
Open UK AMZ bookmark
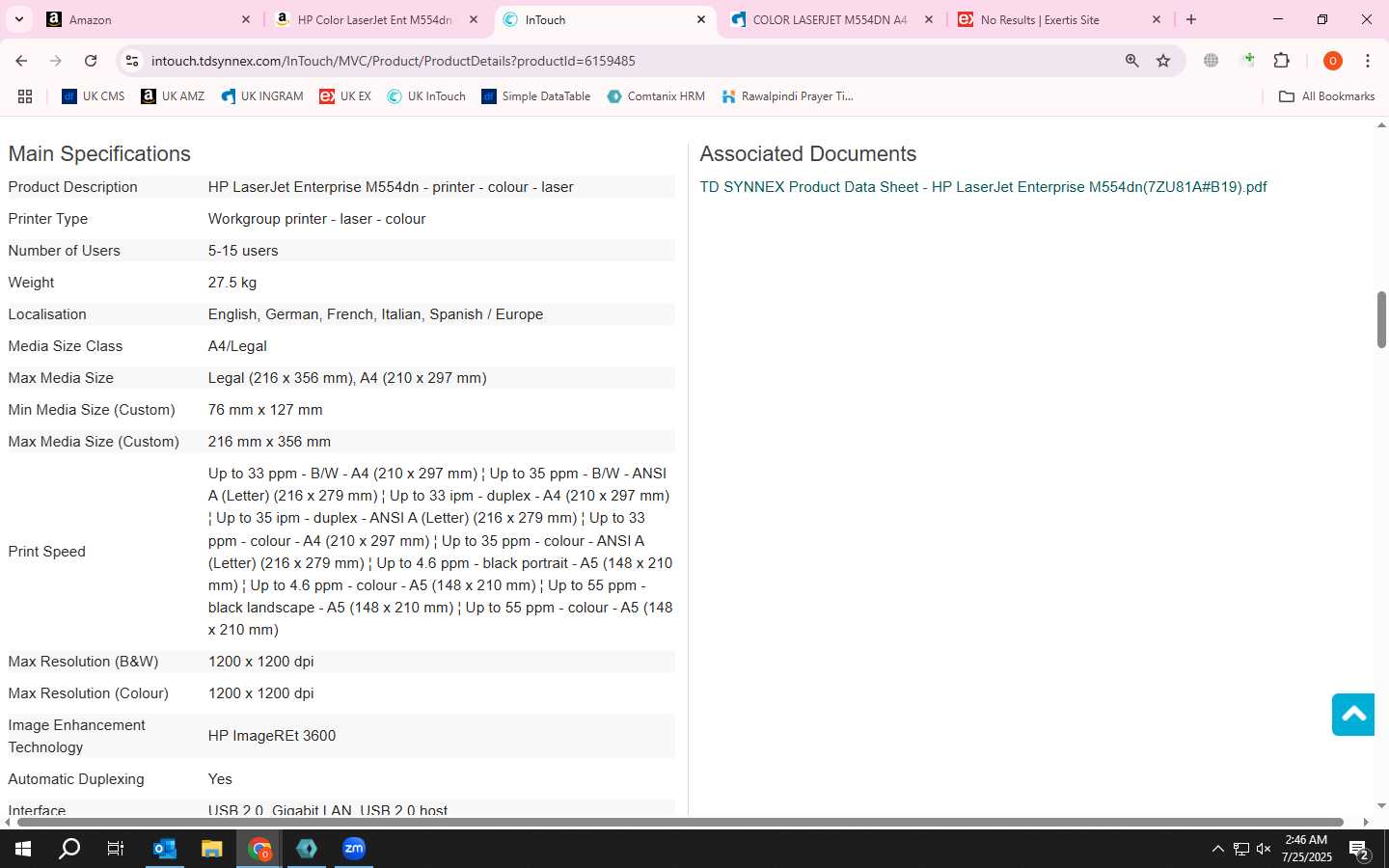173,96
